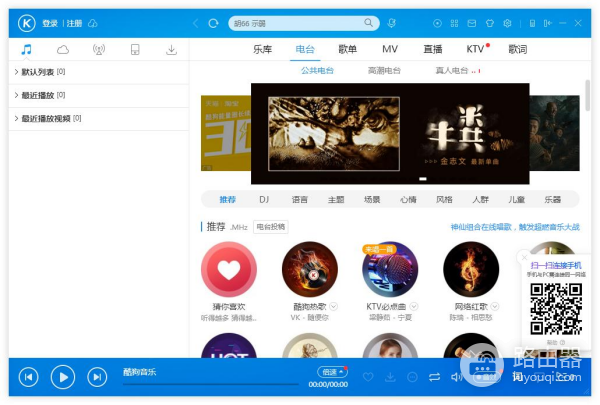
Task: Select the 推荐 category filter
Action: pyautogui.click(x=227, y=199)
